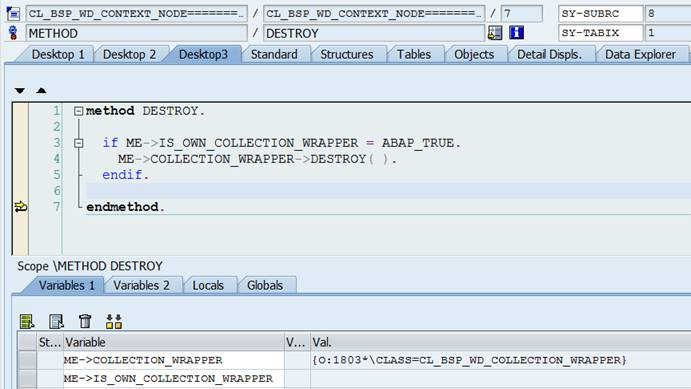Click line number 4 in the gutter
The image size is (691, 389).
(56, 159)
